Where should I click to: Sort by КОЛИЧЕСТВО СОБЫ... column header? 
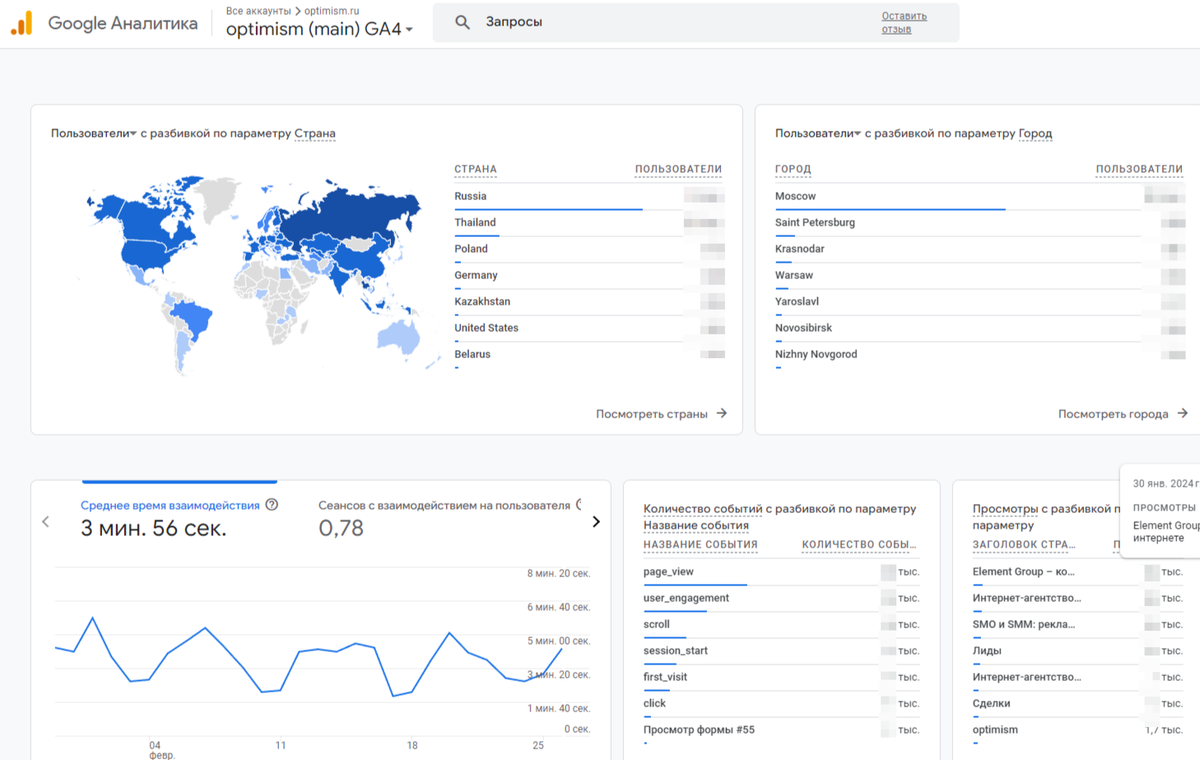[859, 545]
